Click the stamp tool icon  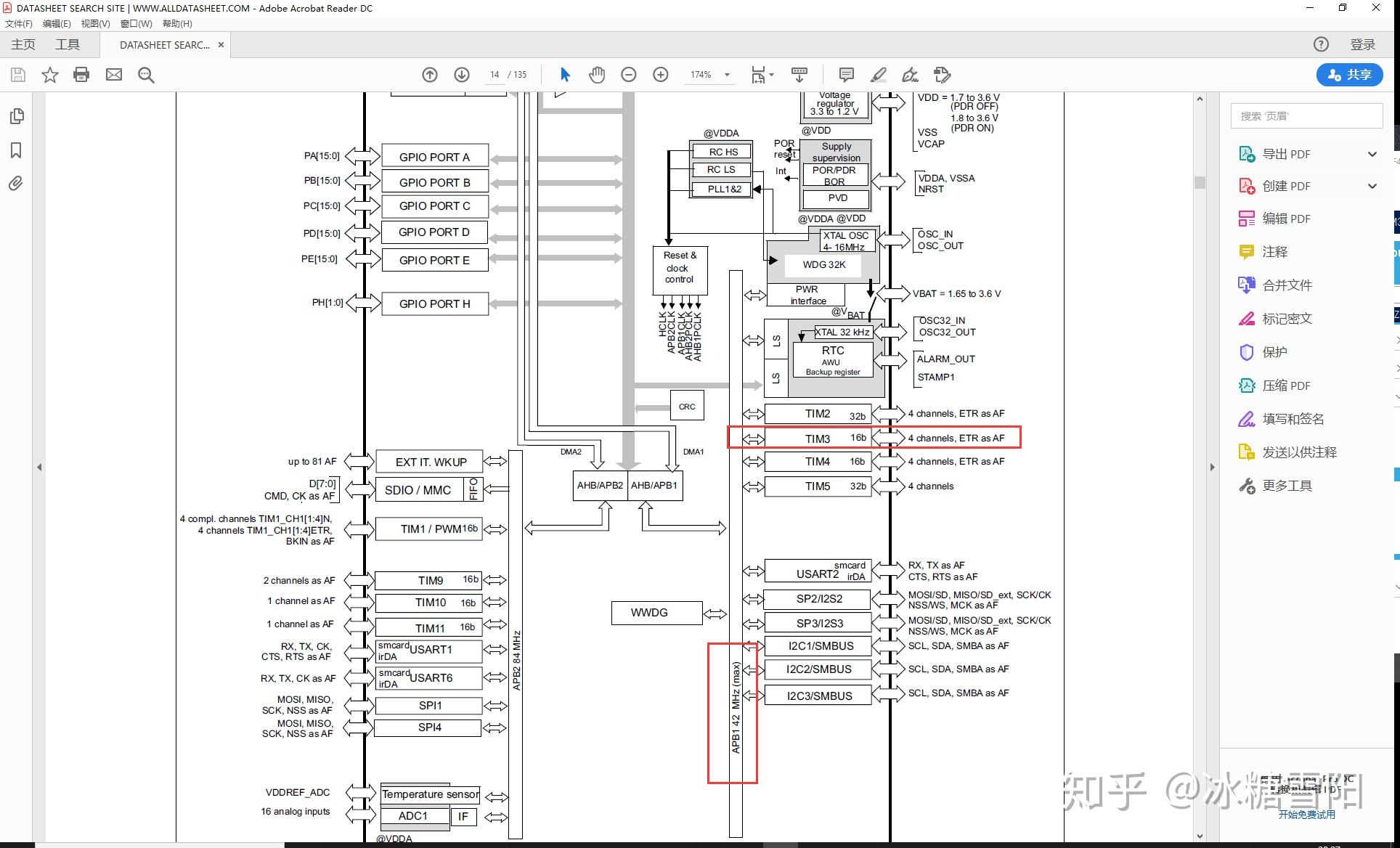point(943,75)
